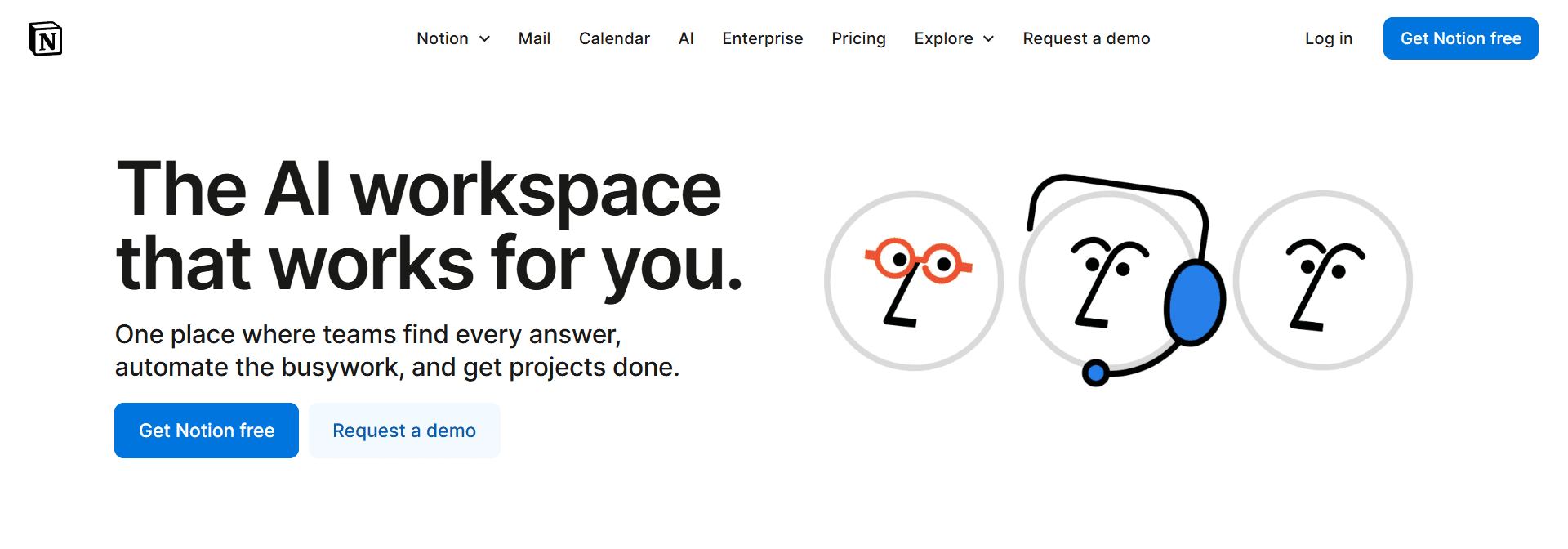Screen dimensions: 1568x549
Task: Select the AI nav item
Action: pyautogui.click(x=686, y=38)
